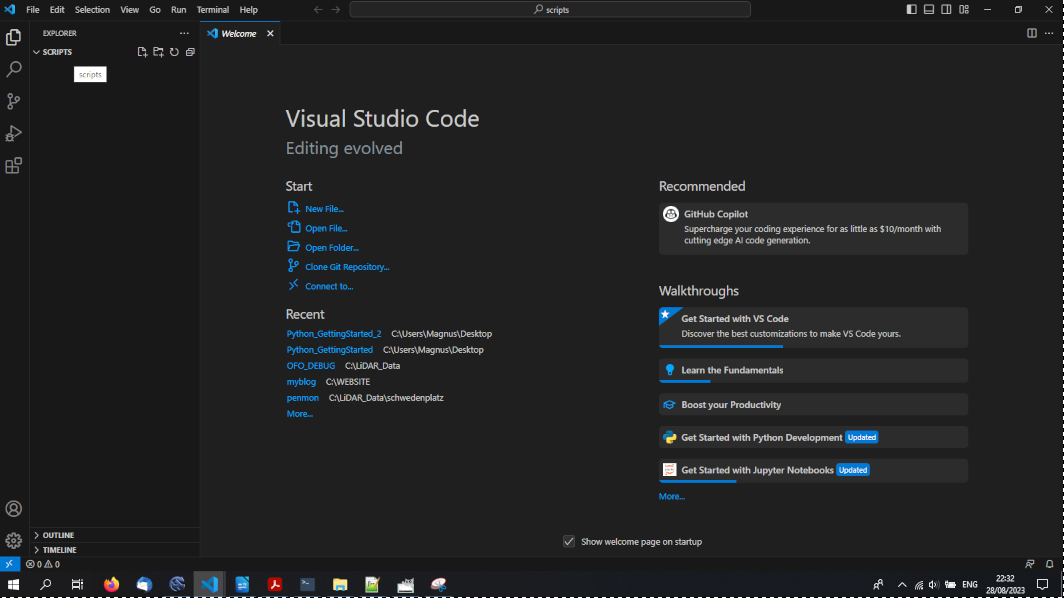Open the Help menu
The image size is (1064, 598).
(x=248, y=10)
